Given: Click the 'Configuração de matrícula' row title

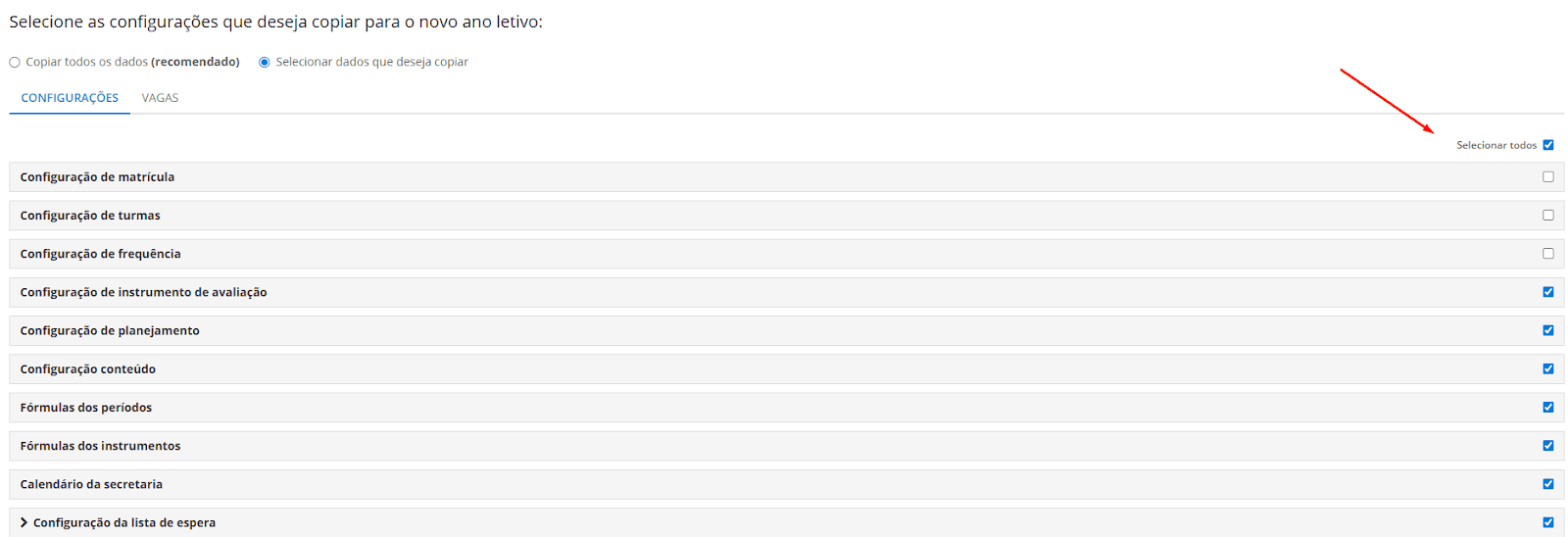Looking at the screenshot, I should pos(97,177).
